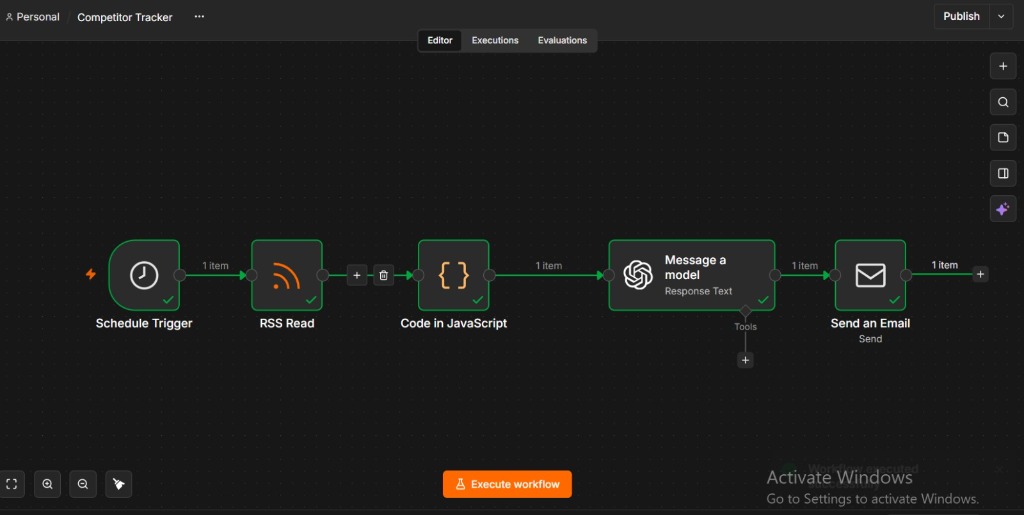
Task: Open the Message a model node
Action: click(692, 275)
